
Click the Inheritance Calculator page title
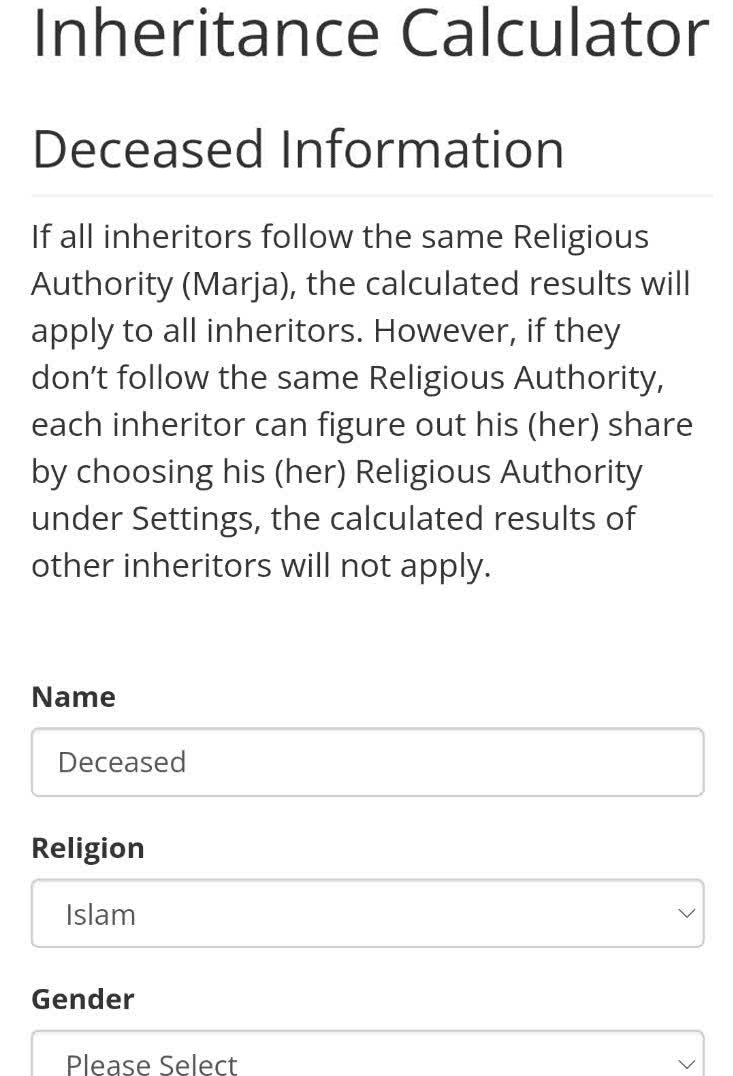[371, 33]
